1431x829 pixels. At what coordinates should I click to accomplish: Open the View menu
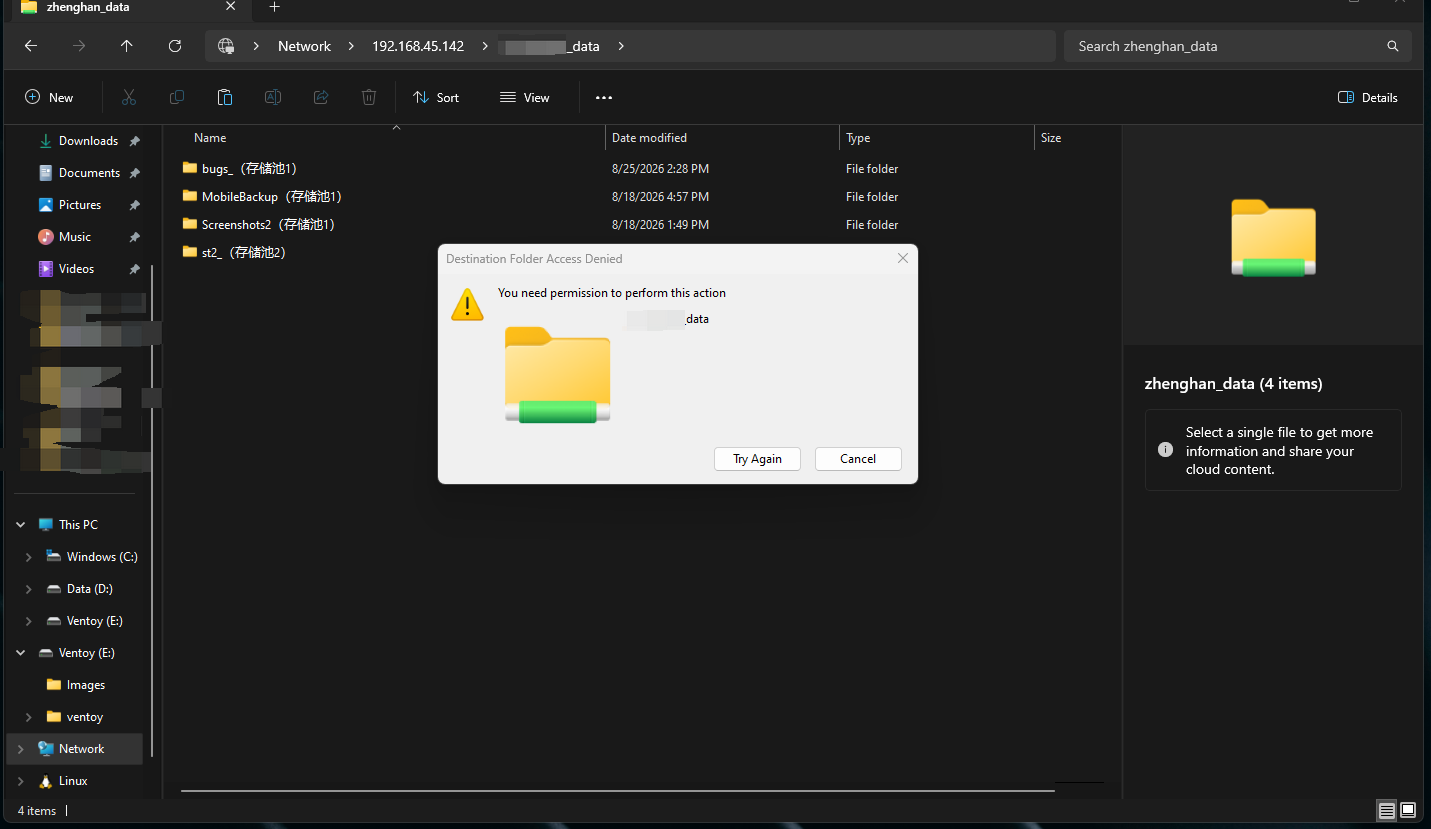click(x=525, y=97)
